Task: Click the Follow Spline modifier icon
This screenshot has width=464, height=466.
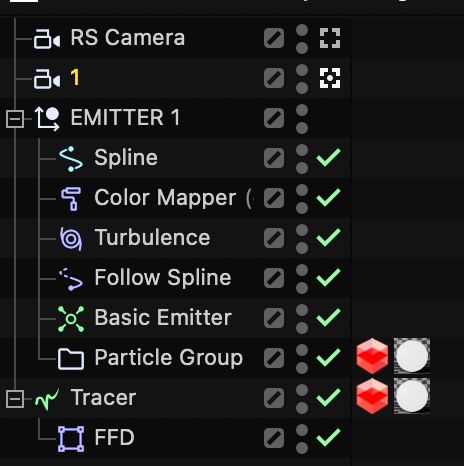Action: (x=71, y=279)
